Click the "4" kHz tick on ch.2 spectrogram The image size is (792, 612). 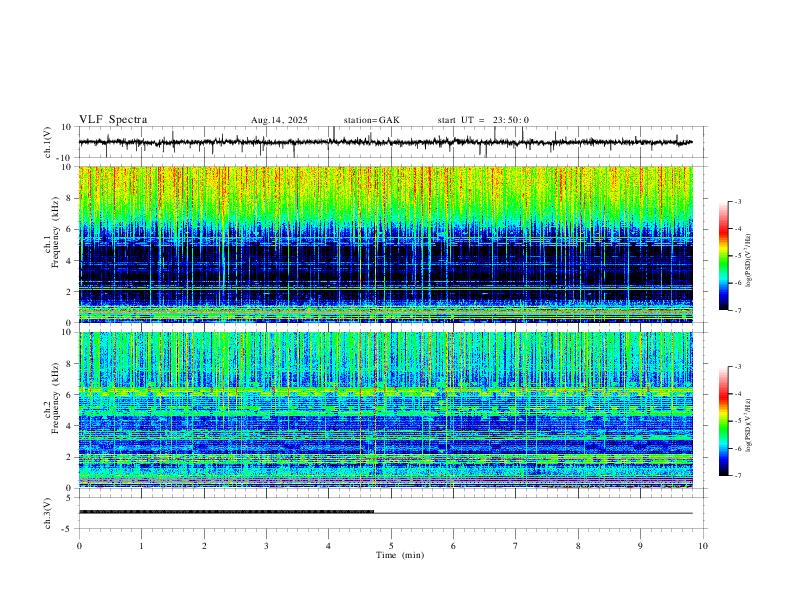(x=69, y=426)
